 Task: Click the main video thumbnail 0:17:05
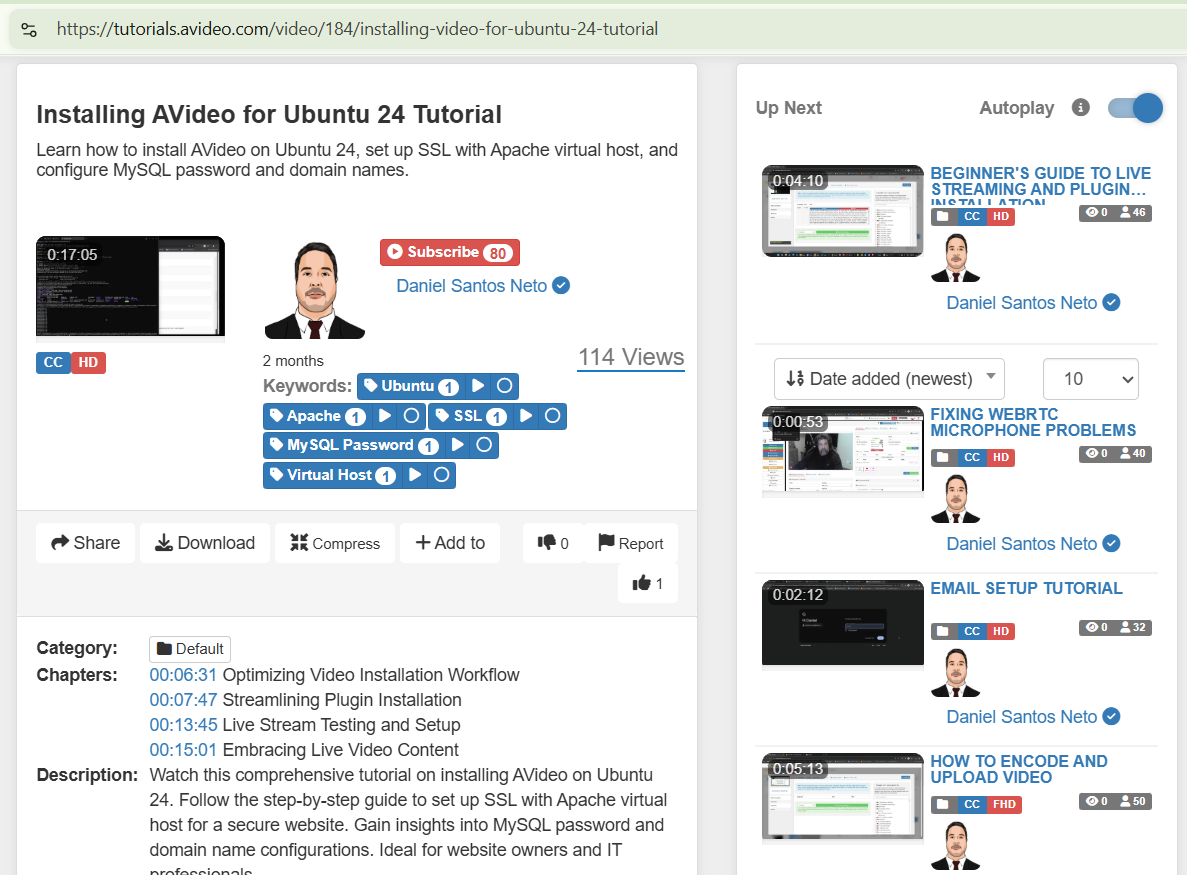point(130,286)
